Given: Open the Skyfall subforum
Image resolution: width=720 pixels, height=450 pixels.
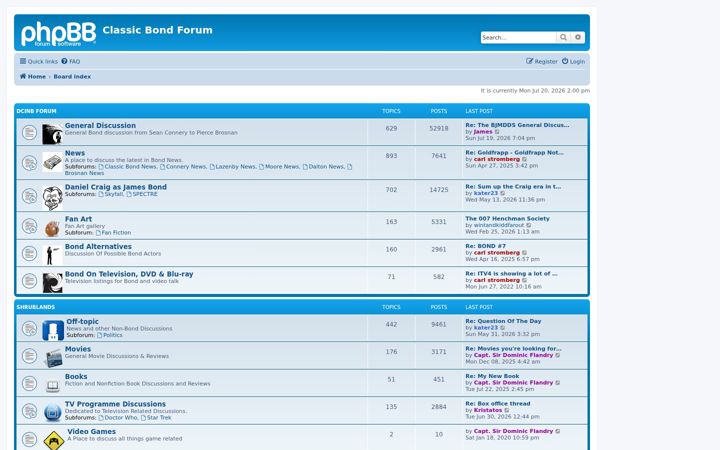Looking at the screenshot, I should (113, 194).
